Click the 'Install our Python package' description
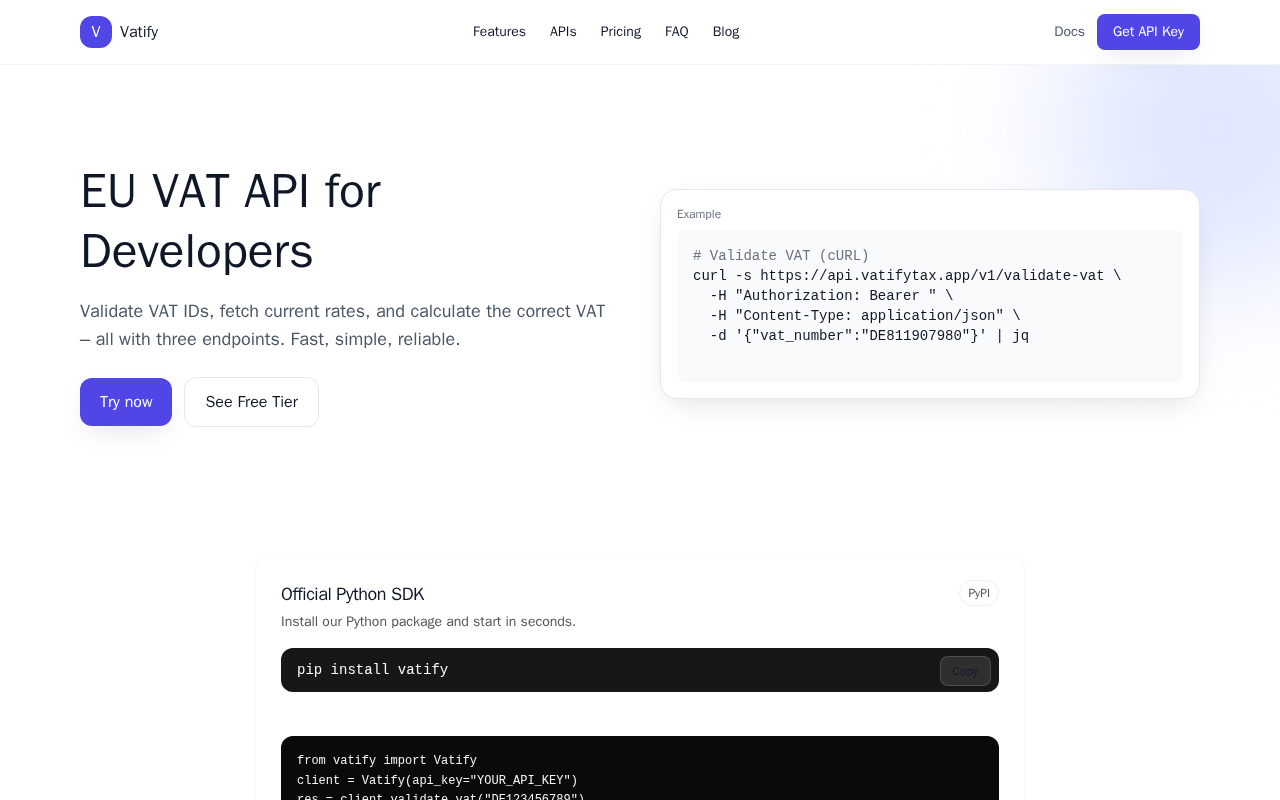This screenshot has width=1280, height=800. coord(428,622)
